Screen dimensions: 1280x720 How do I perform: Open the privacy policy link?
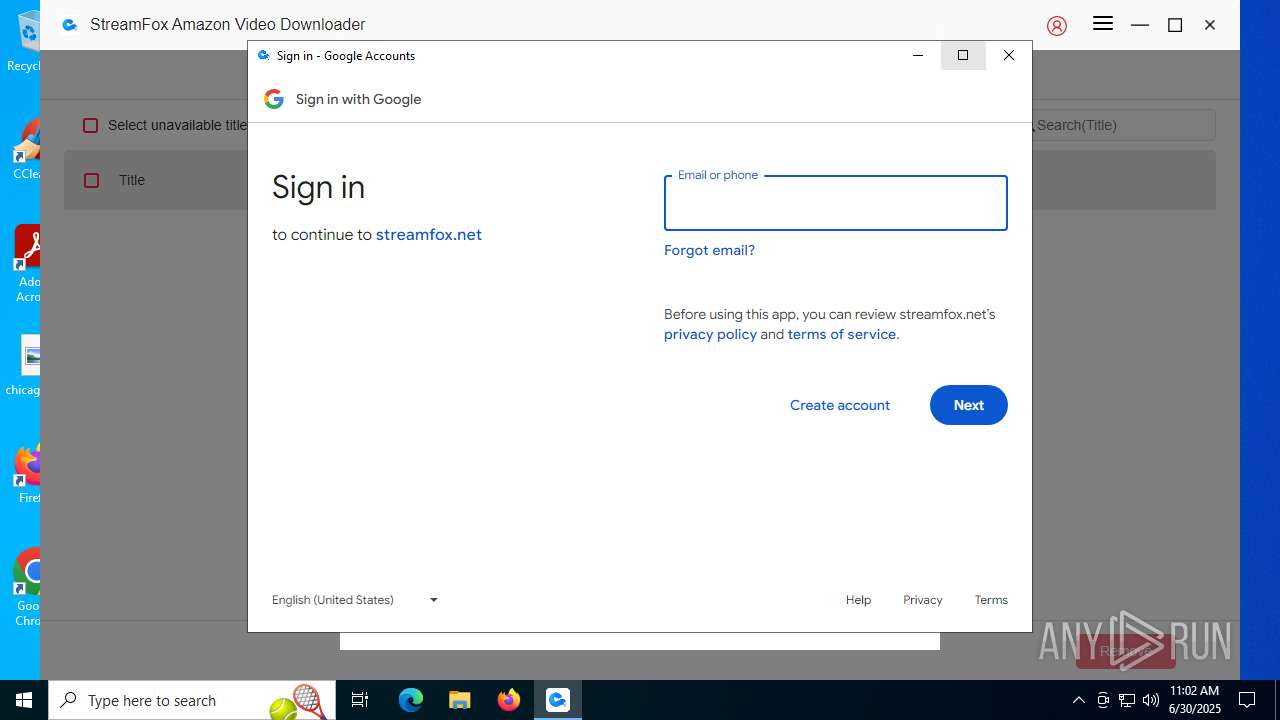point(710,334)
